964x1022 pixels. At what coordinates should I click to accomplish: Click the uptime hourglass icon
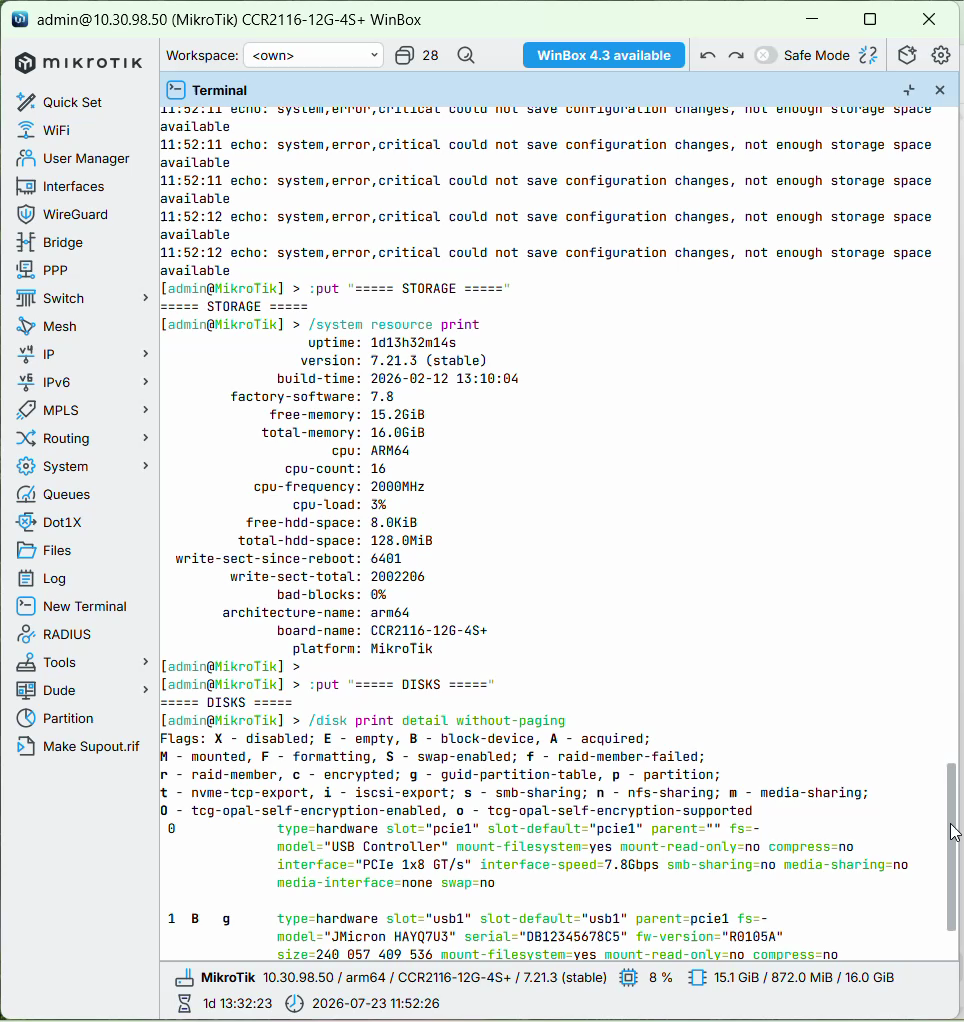click(x=184, y=1003)
